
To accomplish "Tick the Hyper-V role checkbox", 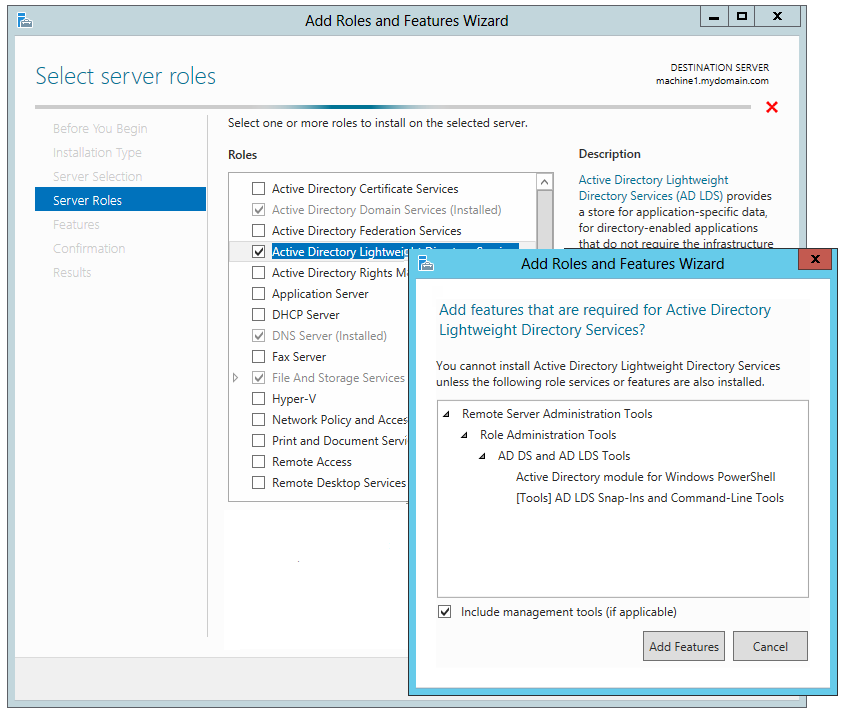I will [x=259, y=399].
